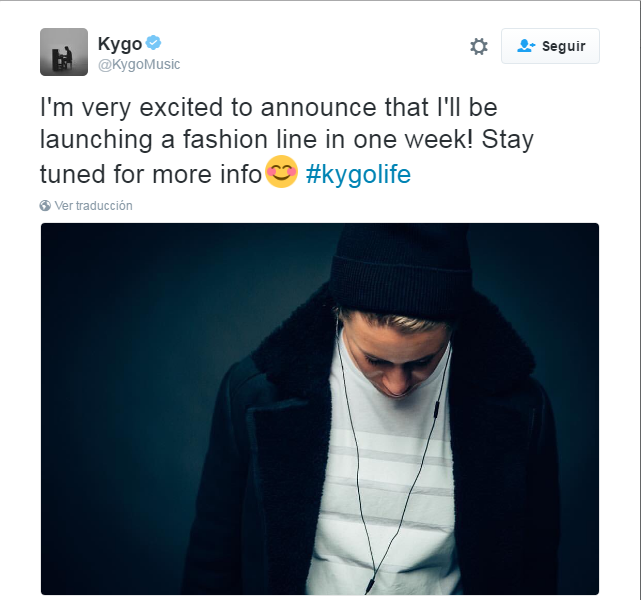
Task: Click the globe translation icon
Action: (x=45, y=206)
